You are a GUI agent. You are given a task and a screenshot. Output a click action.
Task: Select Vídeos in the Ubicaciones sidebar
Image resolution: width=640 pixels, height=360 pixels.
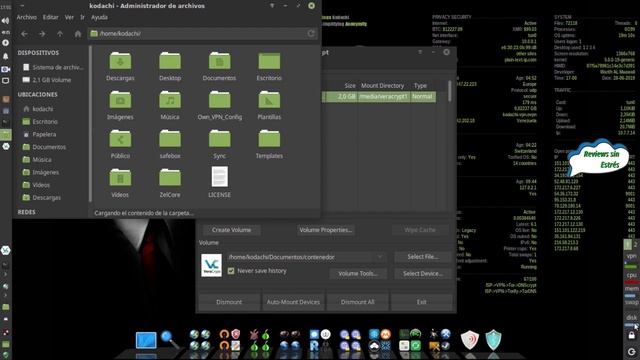click(x=36, y=185)
